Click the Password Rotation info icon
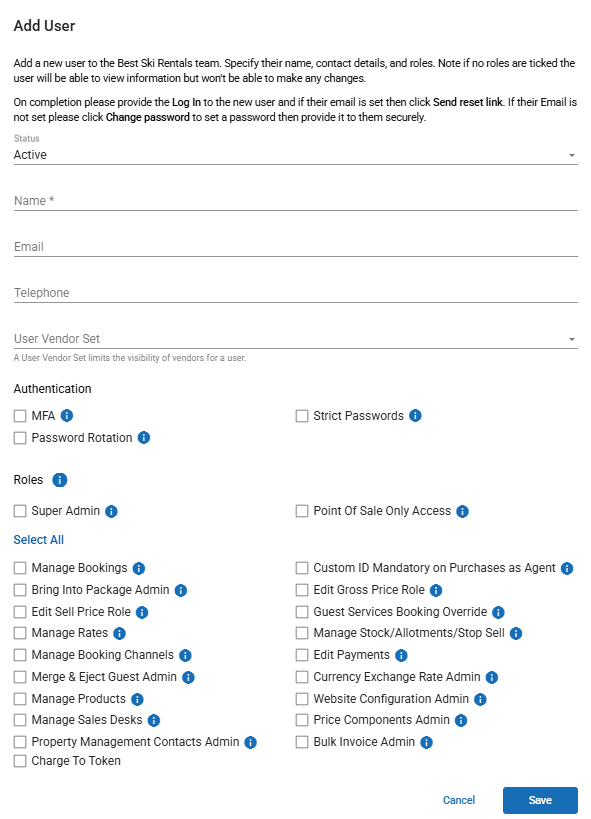The width and height of the screenshot is (591, 819). point(144,438)
